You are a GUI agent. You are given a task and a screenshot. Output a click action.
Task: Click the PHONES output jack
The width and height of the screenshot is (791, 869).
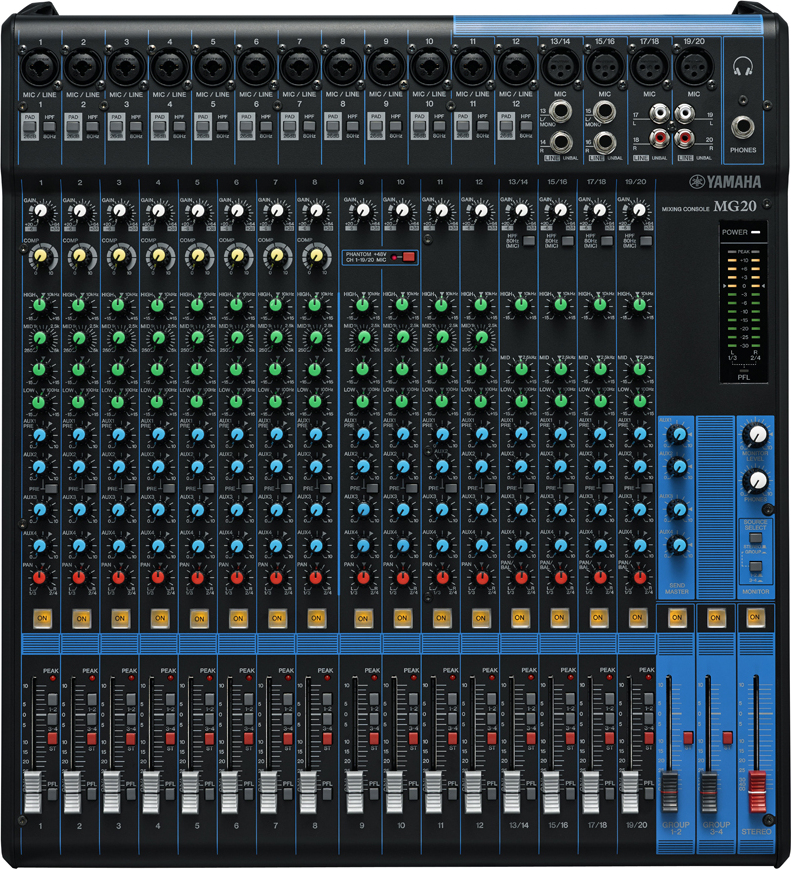(742, 127)
